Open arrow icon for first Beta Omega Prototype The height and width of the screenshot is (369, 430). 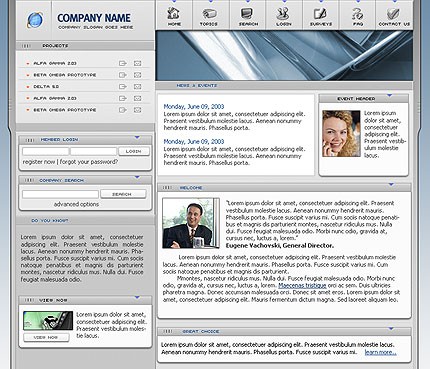123,75
